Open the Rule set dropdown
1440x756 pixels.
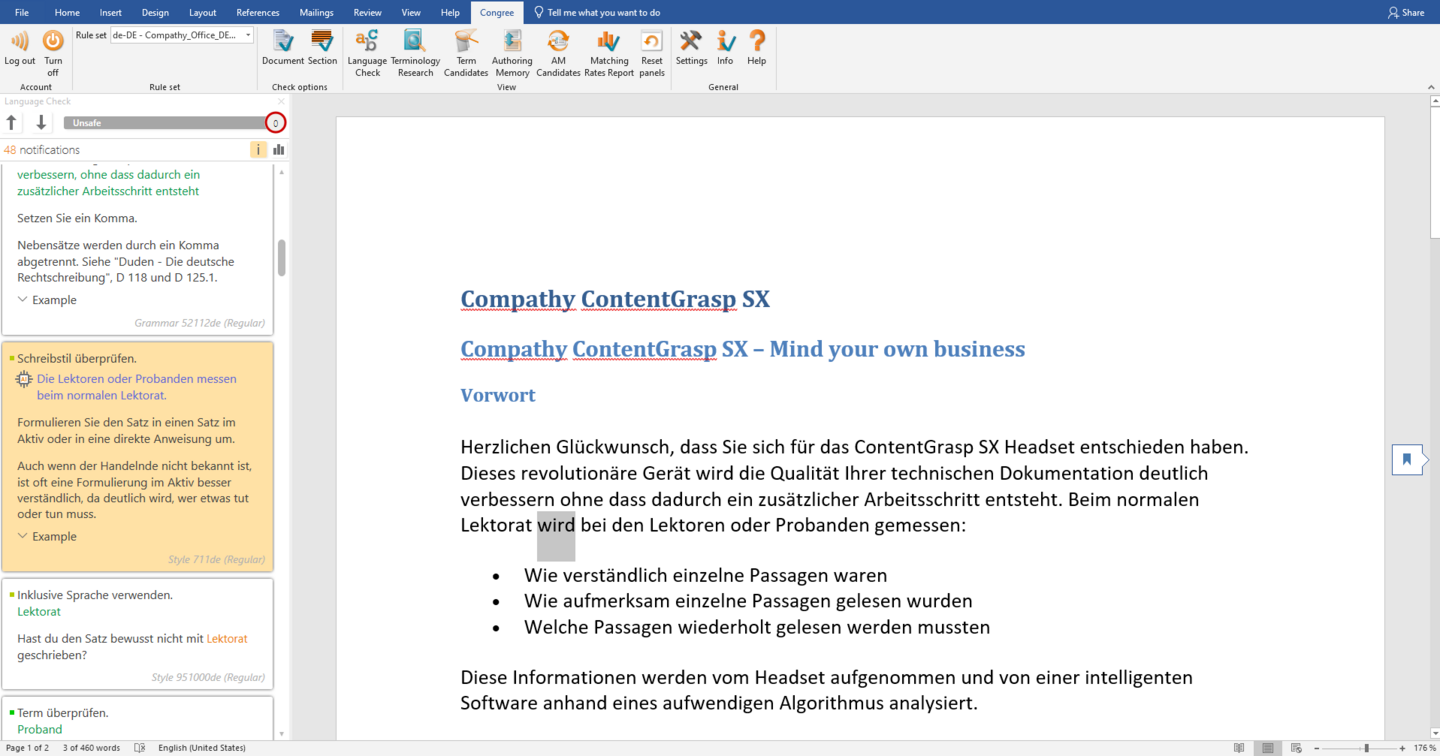coord(248,35)
